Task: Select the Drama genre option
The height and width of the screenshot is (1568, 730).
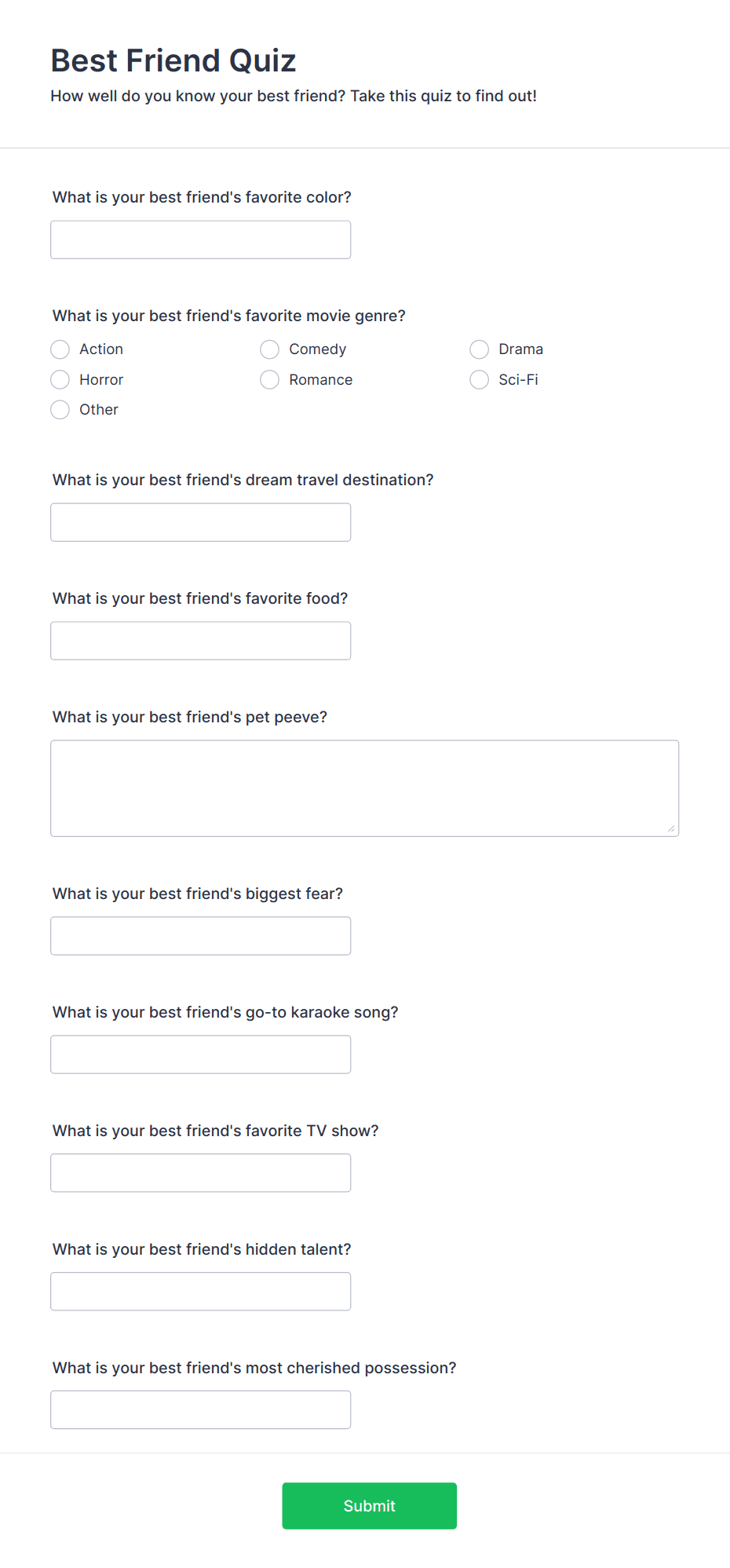Action: (x=480, y=349)
